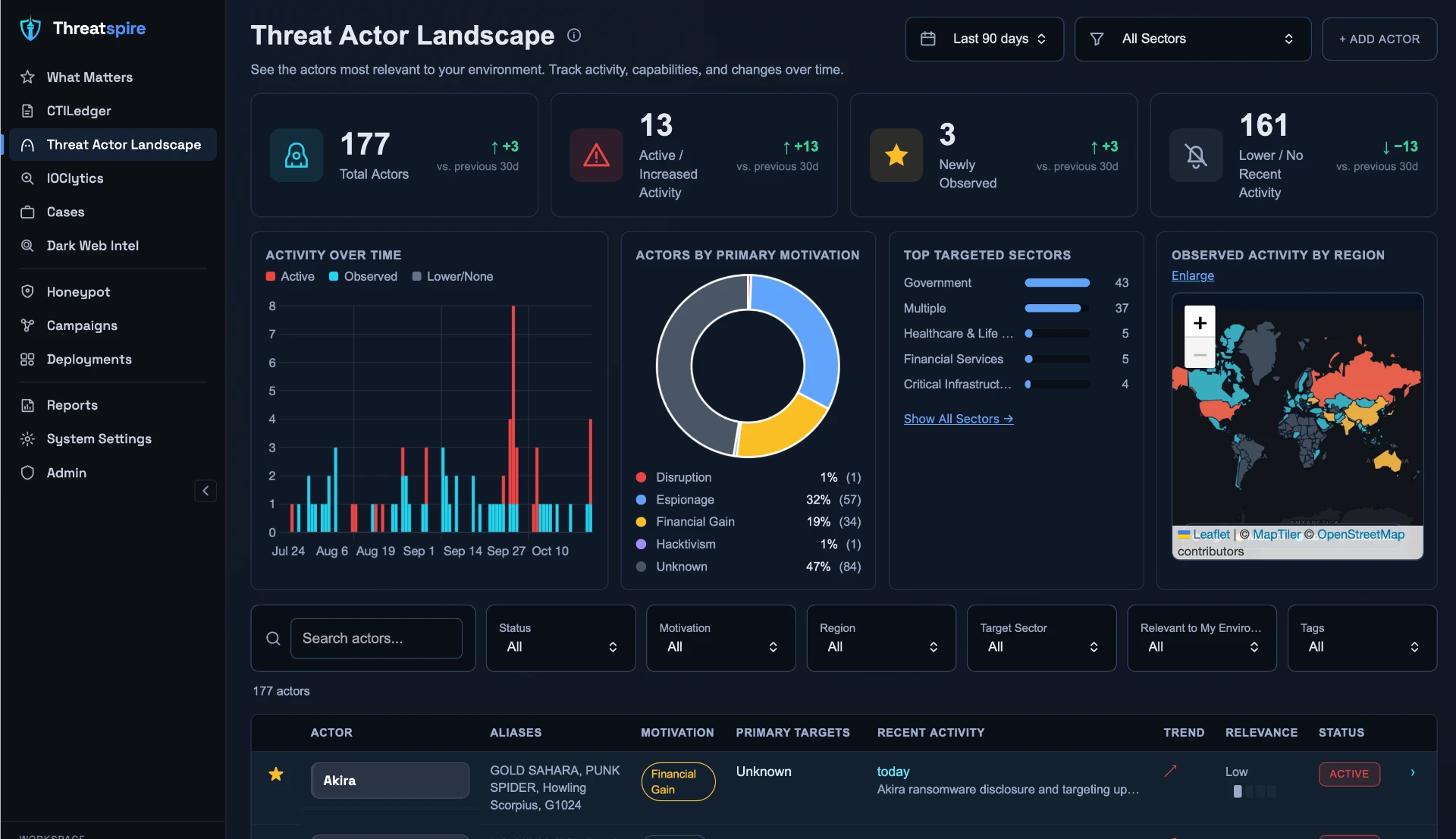The width and height of the screenshot is (1456, 839).
Task: Open the CTILedger document icon
Action: tap(27, 111)
